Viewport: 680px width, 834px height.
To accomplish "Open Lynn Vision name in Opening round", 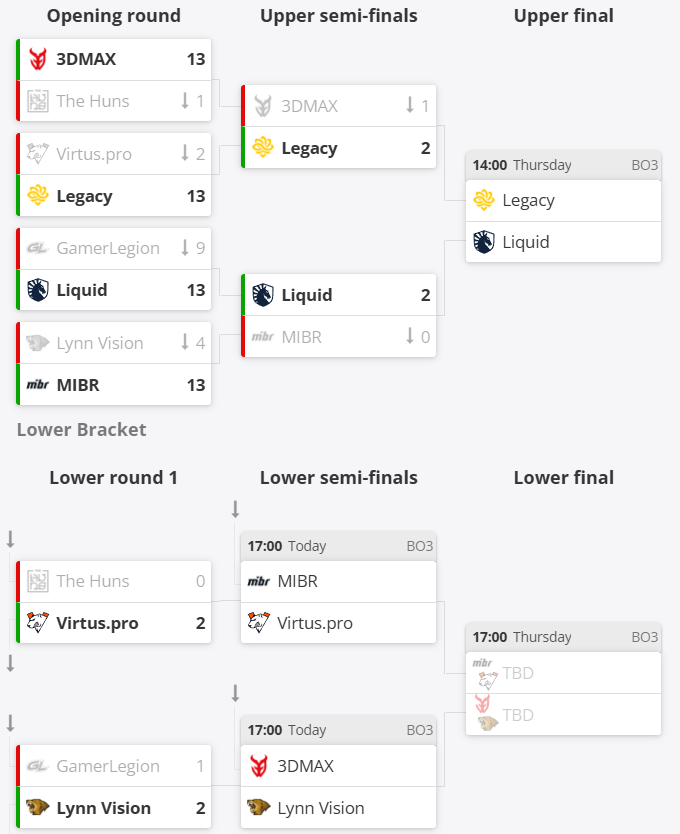I will [99, 343].
